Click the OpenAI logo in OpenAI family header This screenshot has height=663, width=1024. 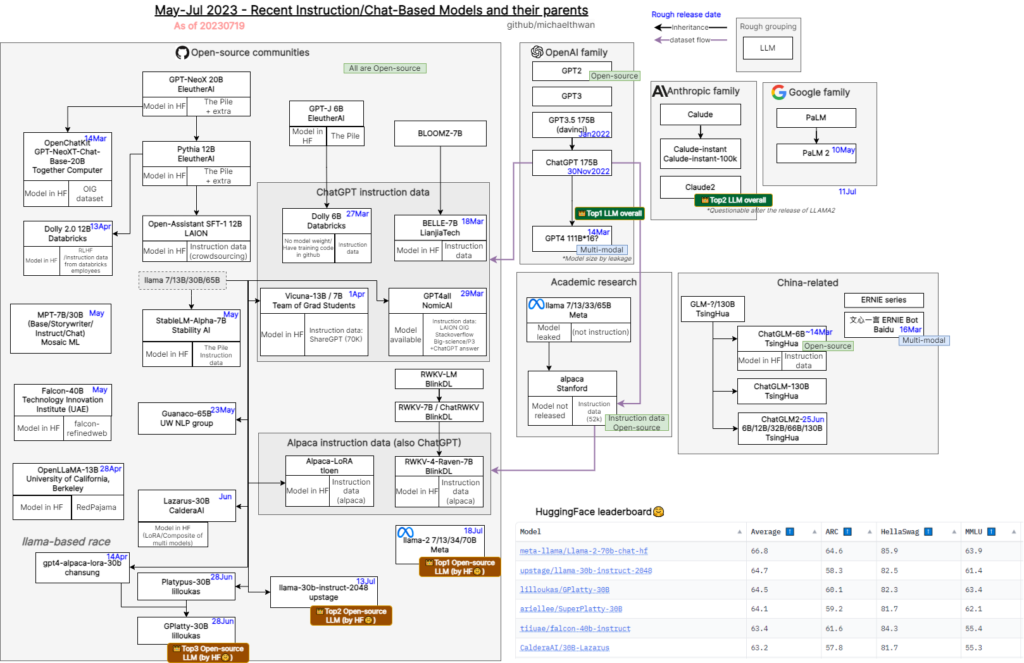tap(537, 52)
